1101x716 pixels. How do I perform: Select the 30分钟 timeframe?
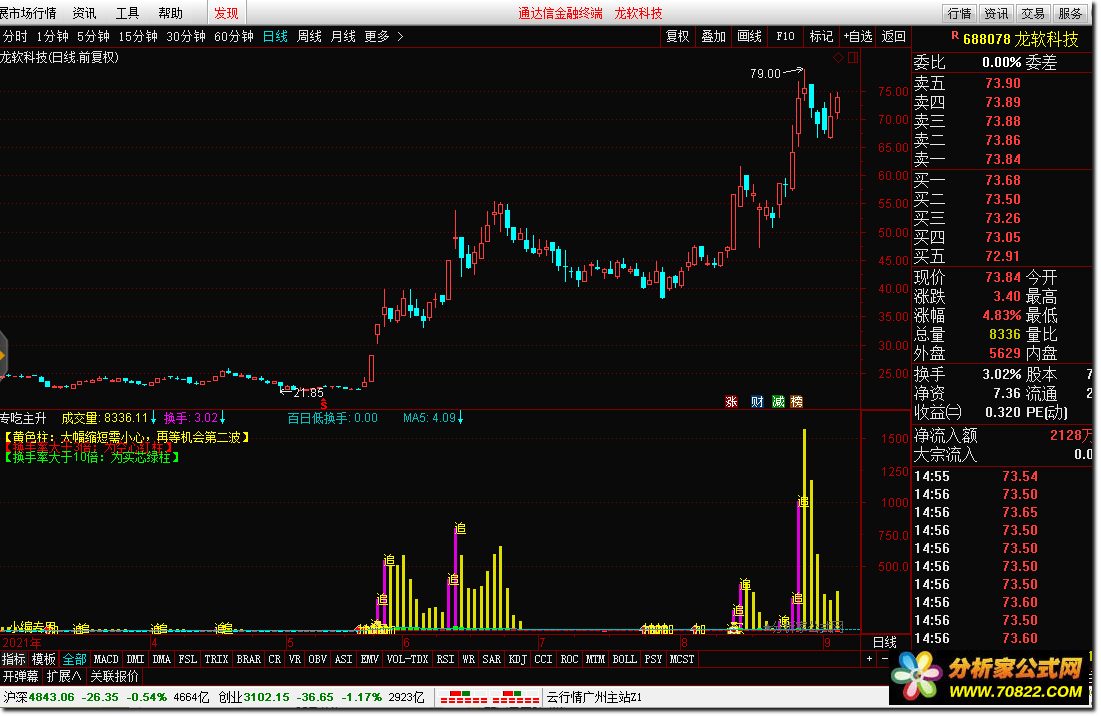(185, 37)
